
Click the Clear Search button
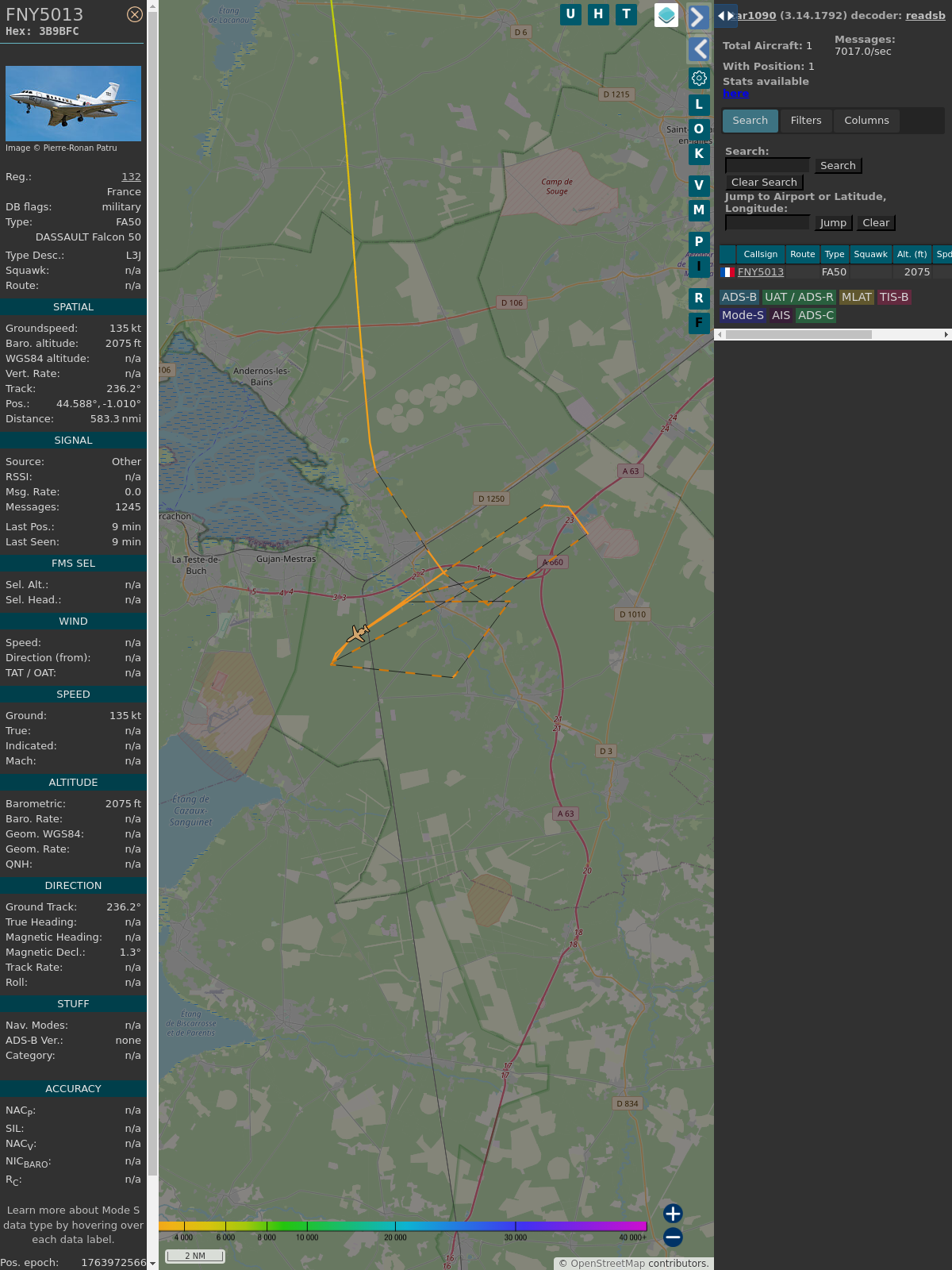[x=764, y=183]
